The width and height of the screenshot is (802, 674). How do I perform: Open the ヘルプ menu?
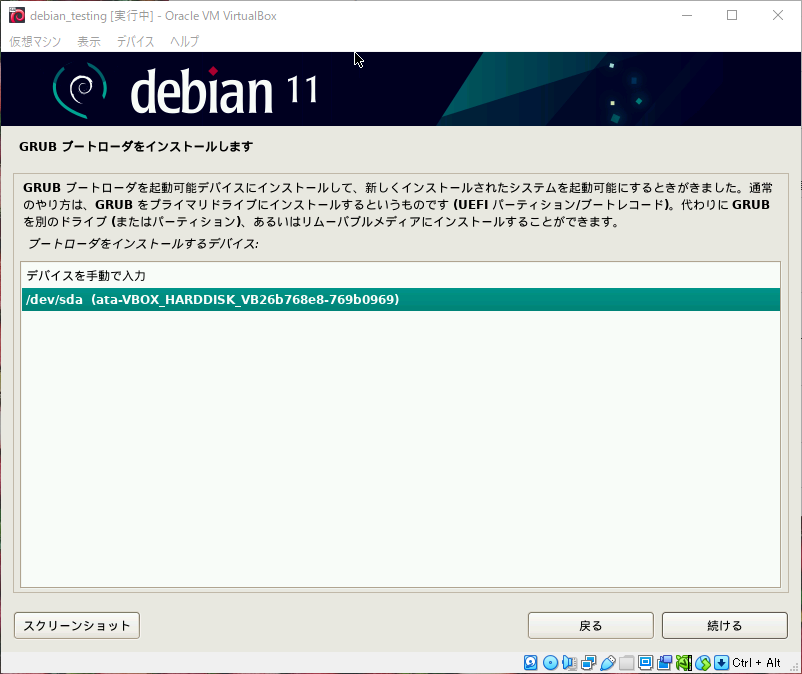185,41
